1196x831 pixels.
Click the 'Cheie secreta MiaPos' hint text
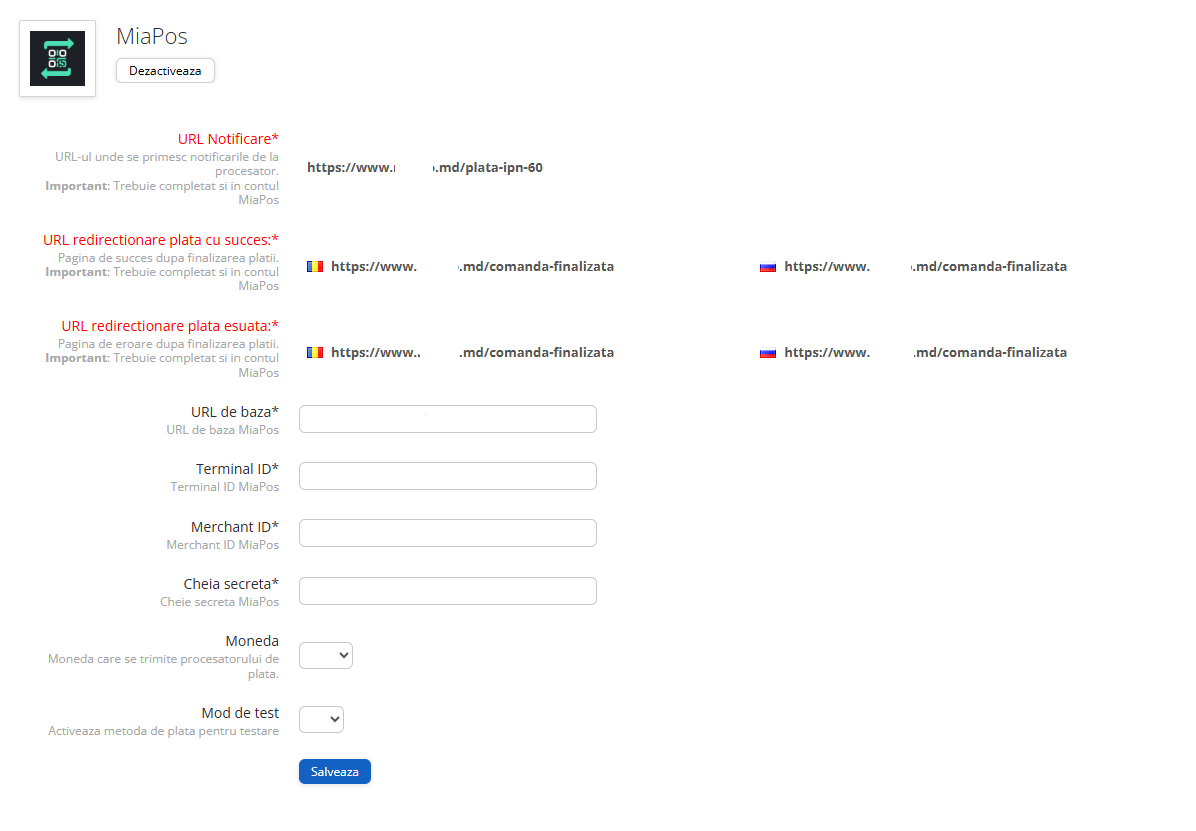pyautogui.click(x=220, y=602)
